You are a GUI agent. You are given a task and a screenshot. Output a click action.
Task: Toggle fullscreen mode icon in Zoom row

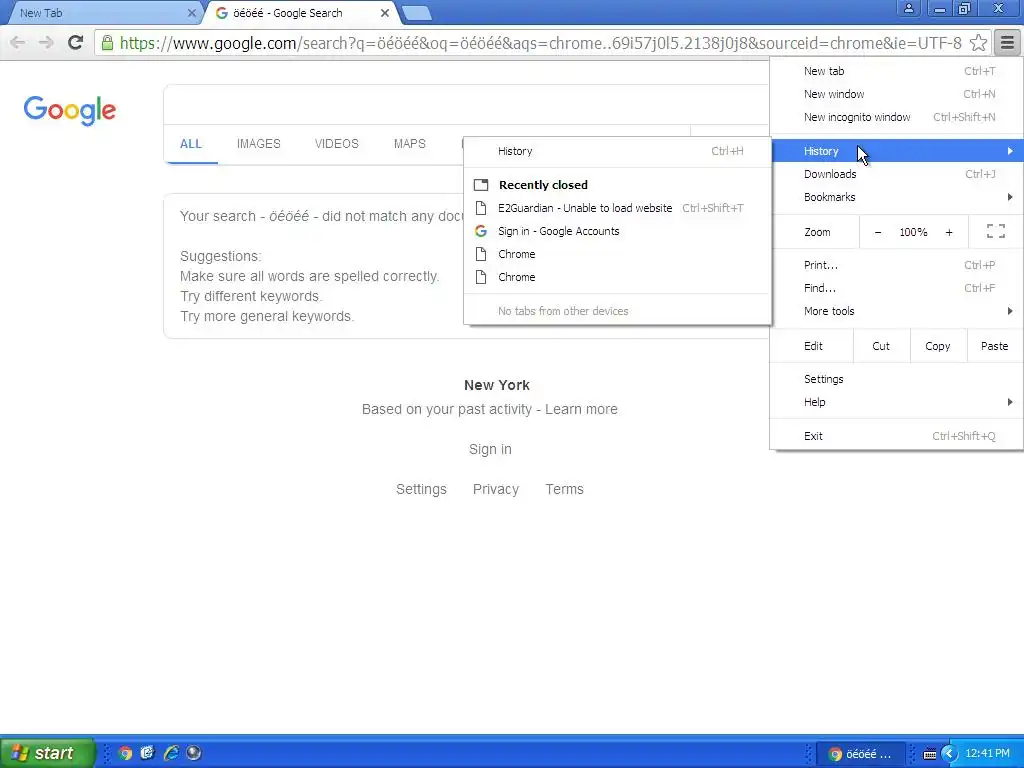click(996, 231)
